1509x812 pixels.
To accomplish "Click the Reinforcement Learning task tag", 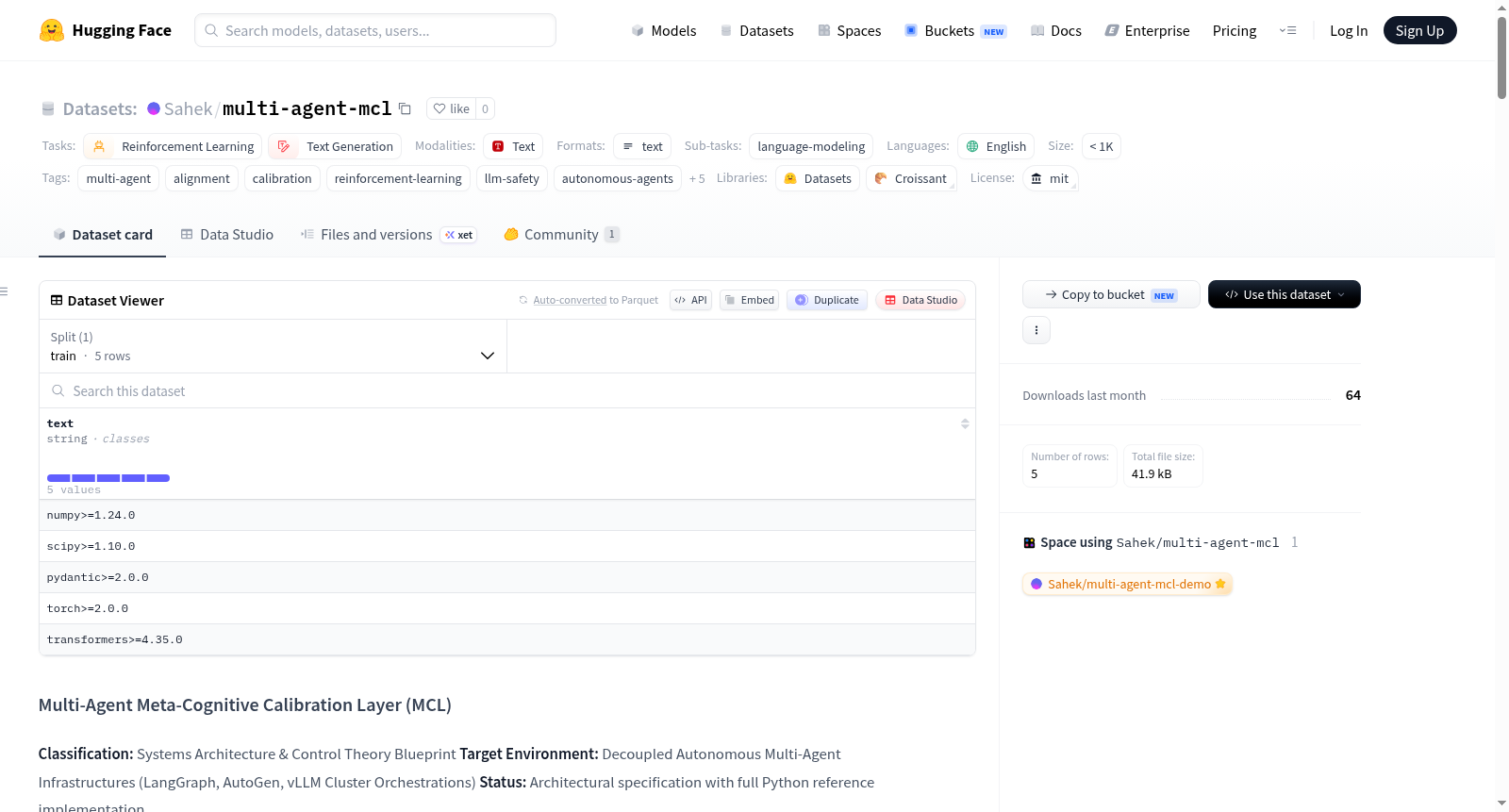I will click(173, 146).
